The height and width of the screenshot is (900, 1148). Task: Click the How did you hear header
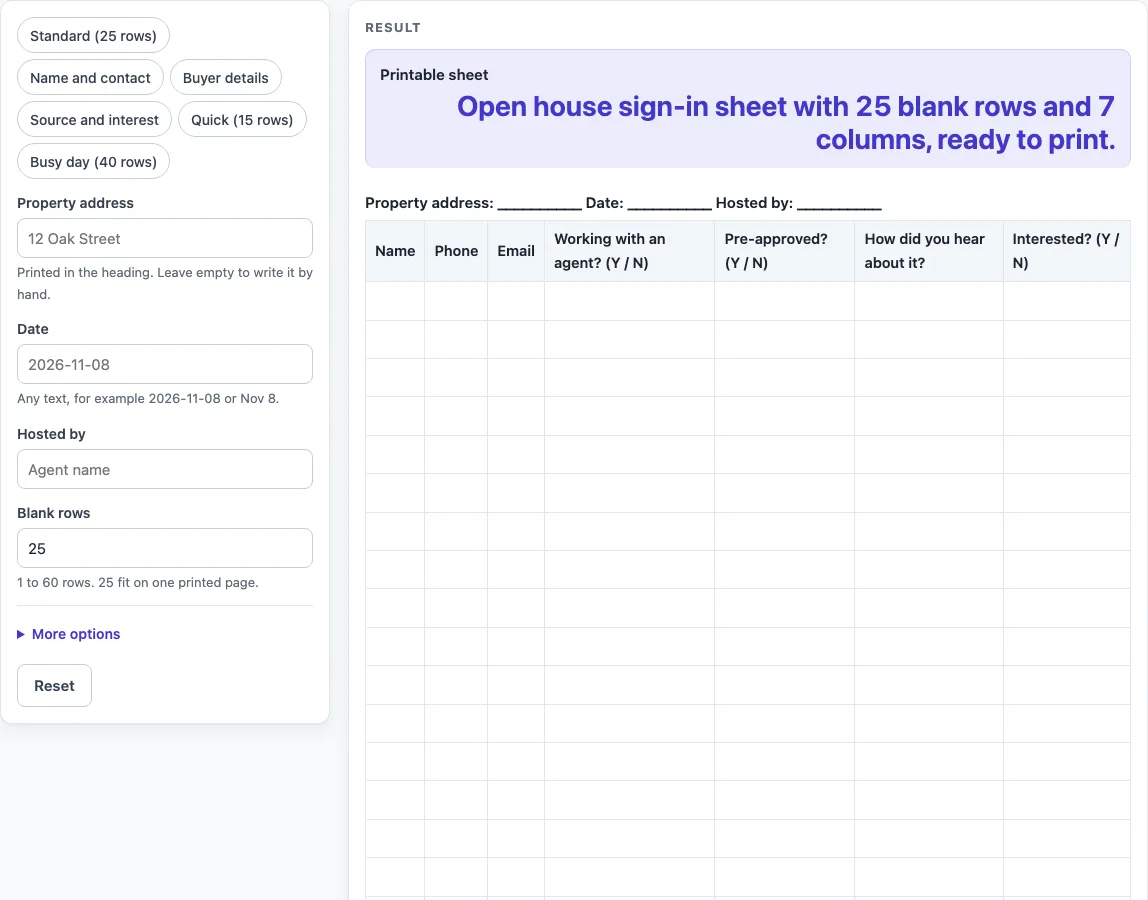[928, 250]
